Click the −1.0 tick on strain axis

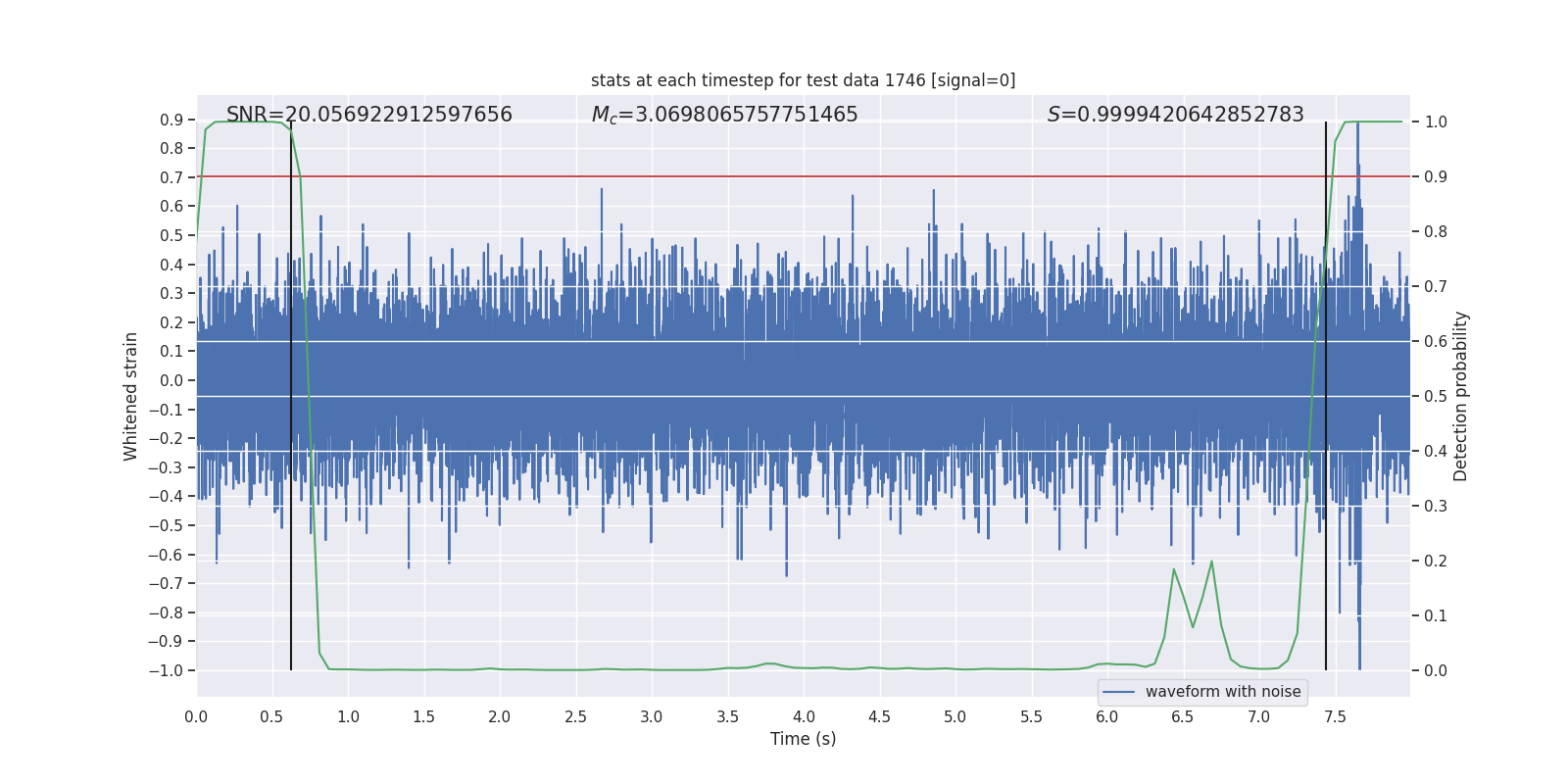click(x=165, y=670)
